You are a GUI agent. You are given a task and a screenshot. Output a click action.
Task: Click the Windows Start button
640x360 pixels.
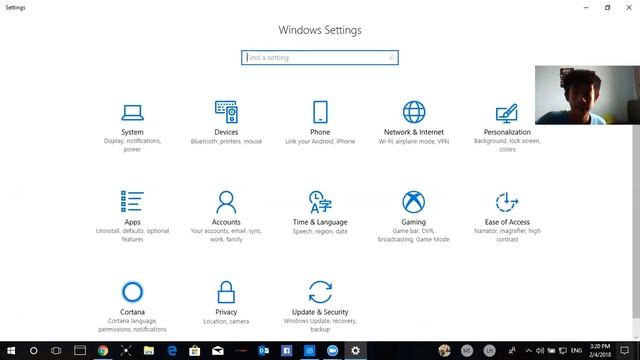11,351
